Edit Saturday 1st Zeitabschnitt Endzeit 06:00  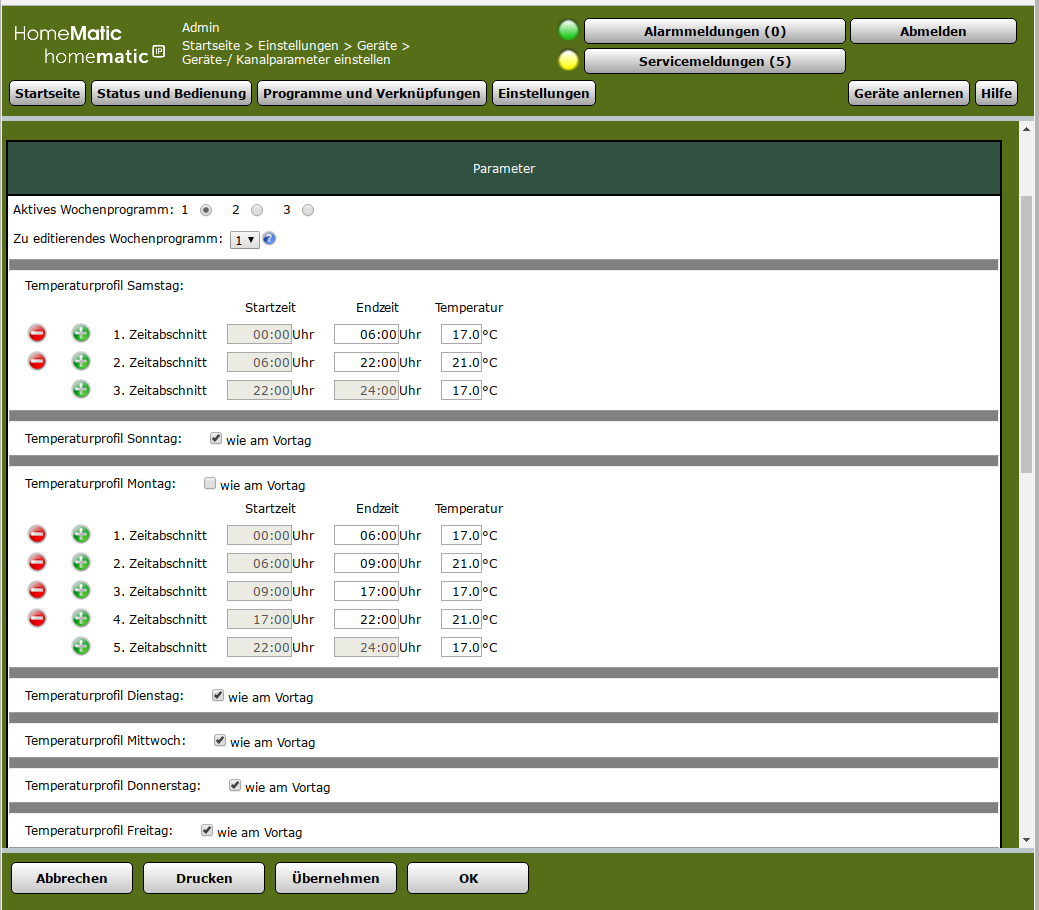tap(366, 334)
